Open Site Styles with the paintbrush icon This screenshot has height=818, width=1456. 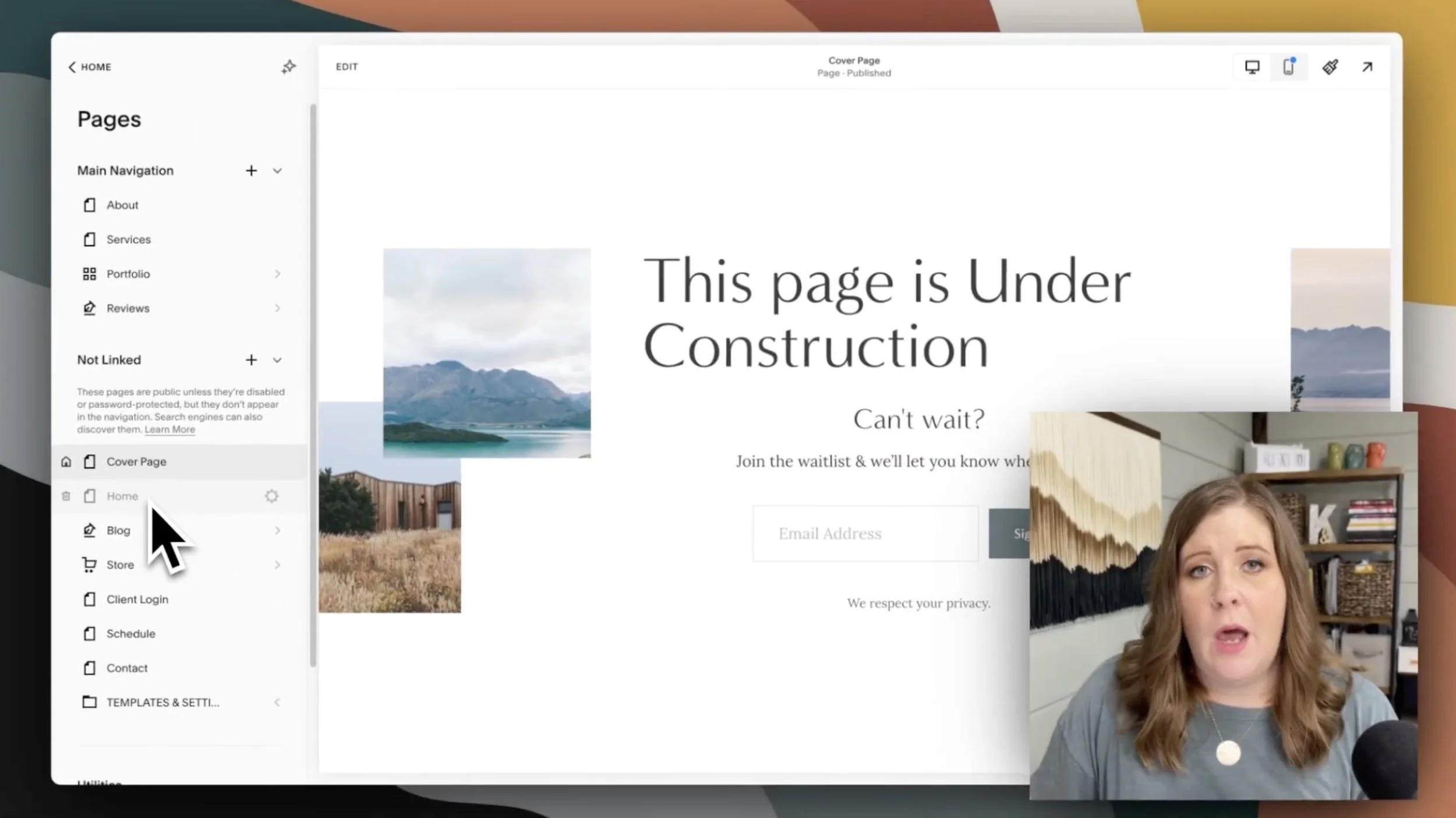click(x=1330, y=66)
